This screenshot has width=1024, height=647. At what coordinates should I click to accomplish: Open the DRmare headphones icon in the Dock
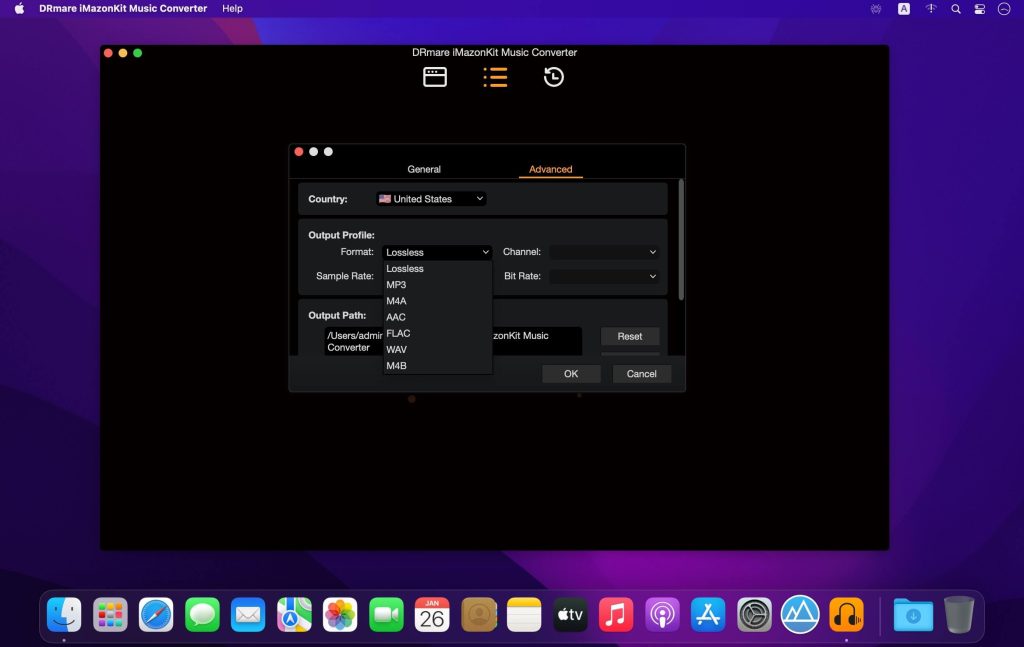tap(846, 614)
